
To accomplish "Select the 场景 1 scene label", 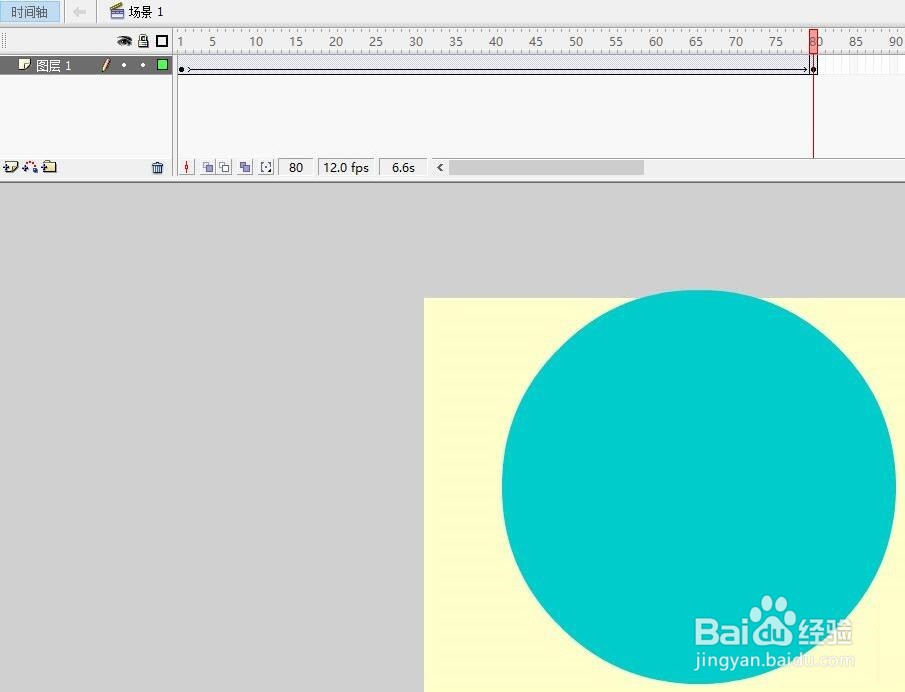I will (x=146, y=12).
